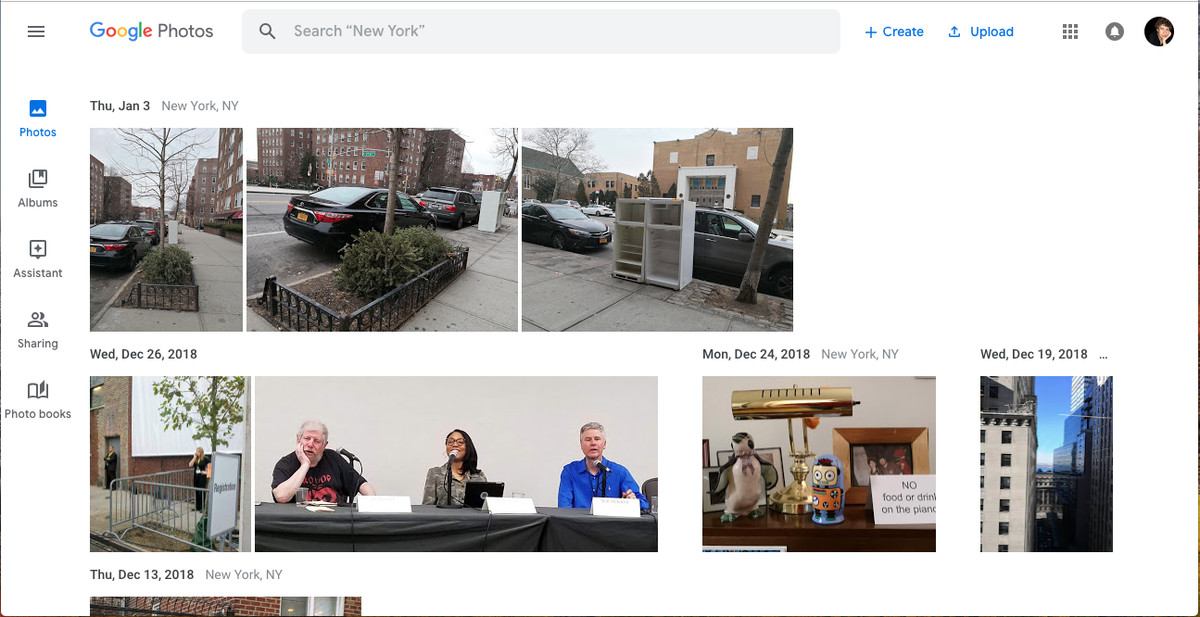Open the Assistant sidebar item
This screenshot has height=617, width=1200.
pos(37,260)
